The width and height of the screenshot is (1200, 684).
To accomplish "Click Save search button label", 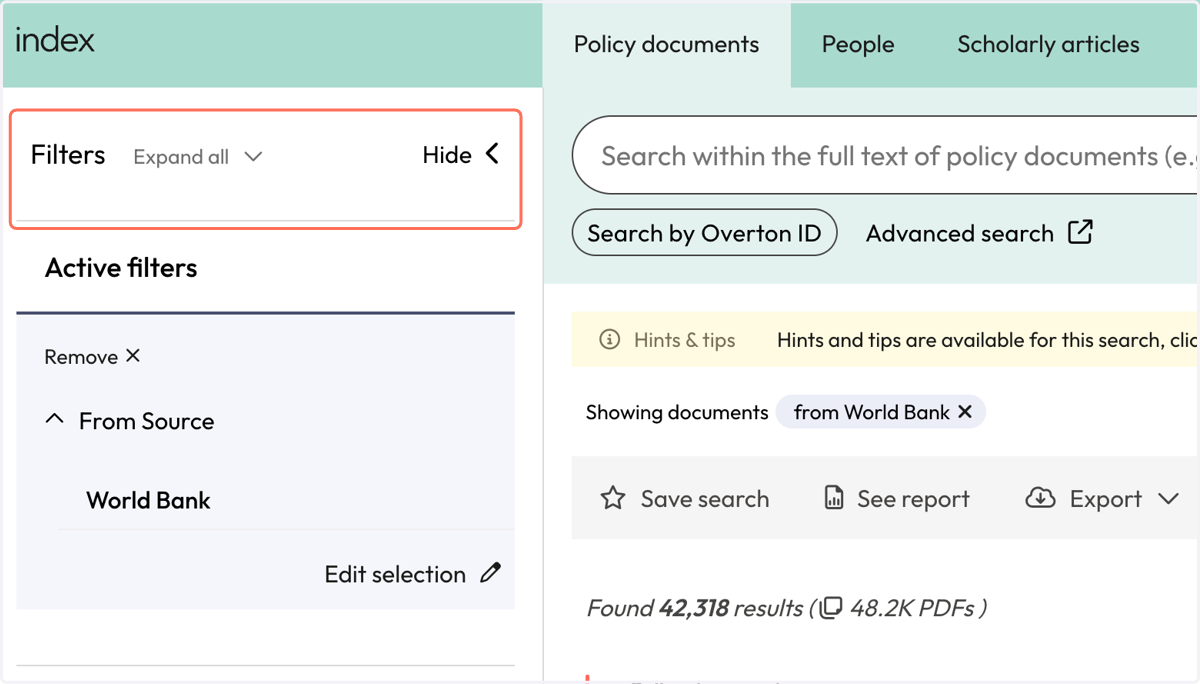I will [x=705, y=499].
